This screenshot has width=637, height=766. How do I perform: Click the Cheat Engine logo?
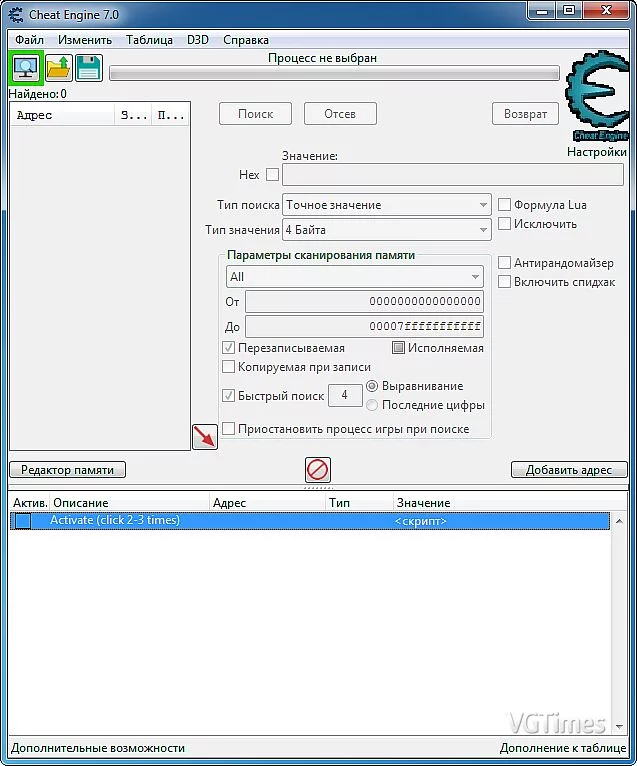(x=598, y=97)
